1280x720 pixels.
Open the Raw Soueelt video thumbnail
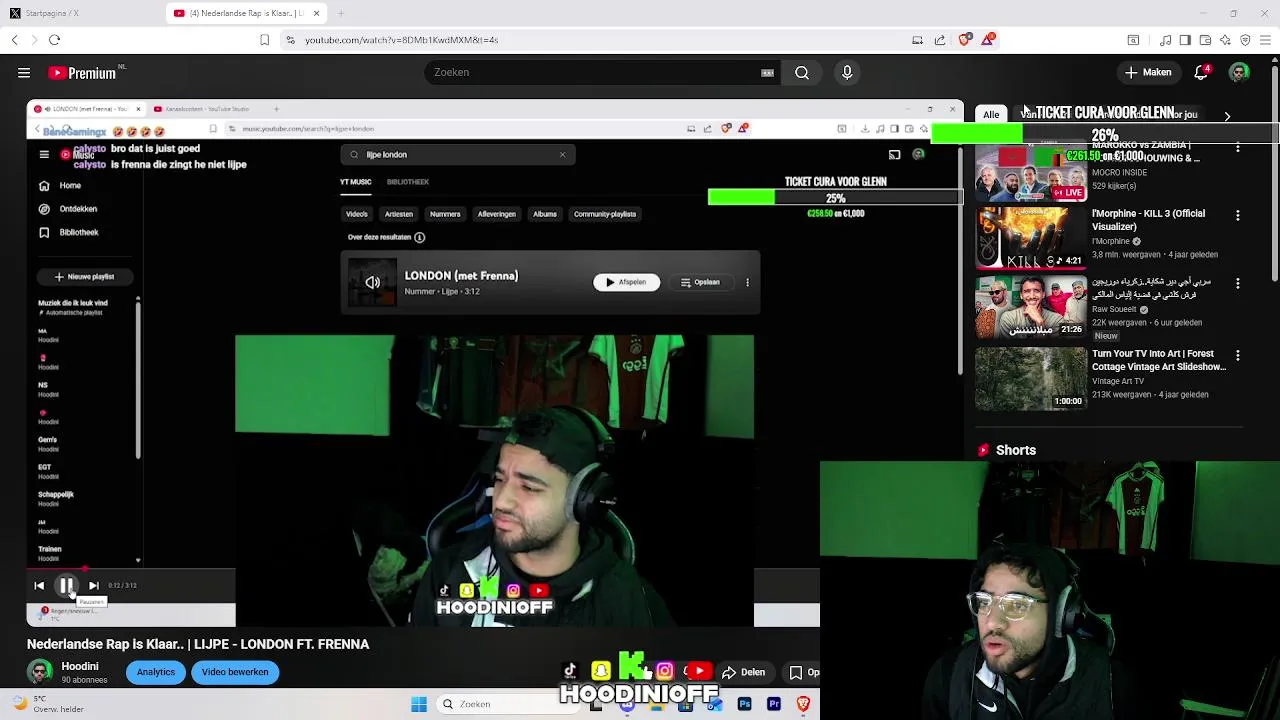coord(1031,307)
